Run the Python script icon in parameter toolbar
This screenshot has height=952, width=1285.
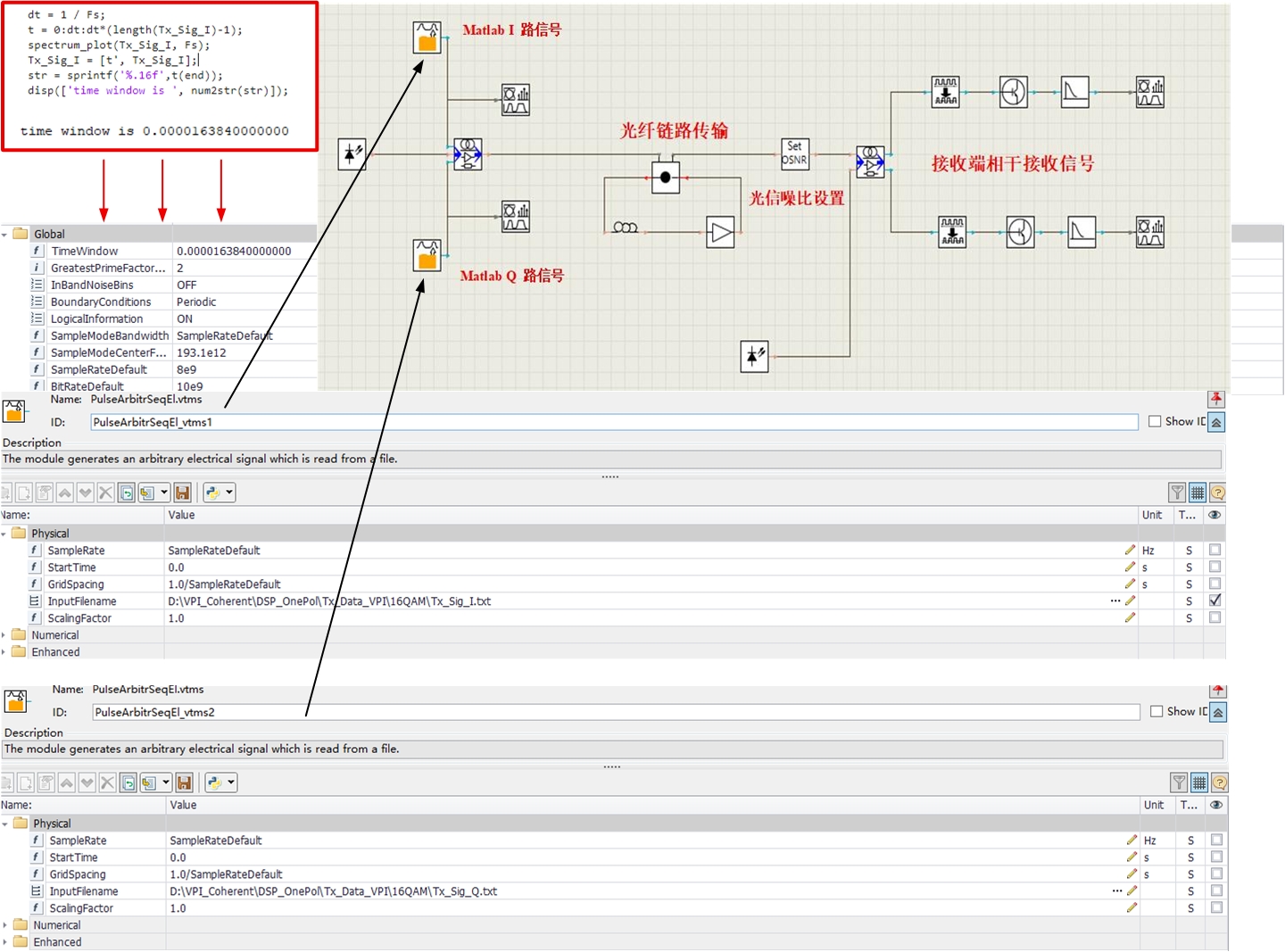[x=211, y=492]
